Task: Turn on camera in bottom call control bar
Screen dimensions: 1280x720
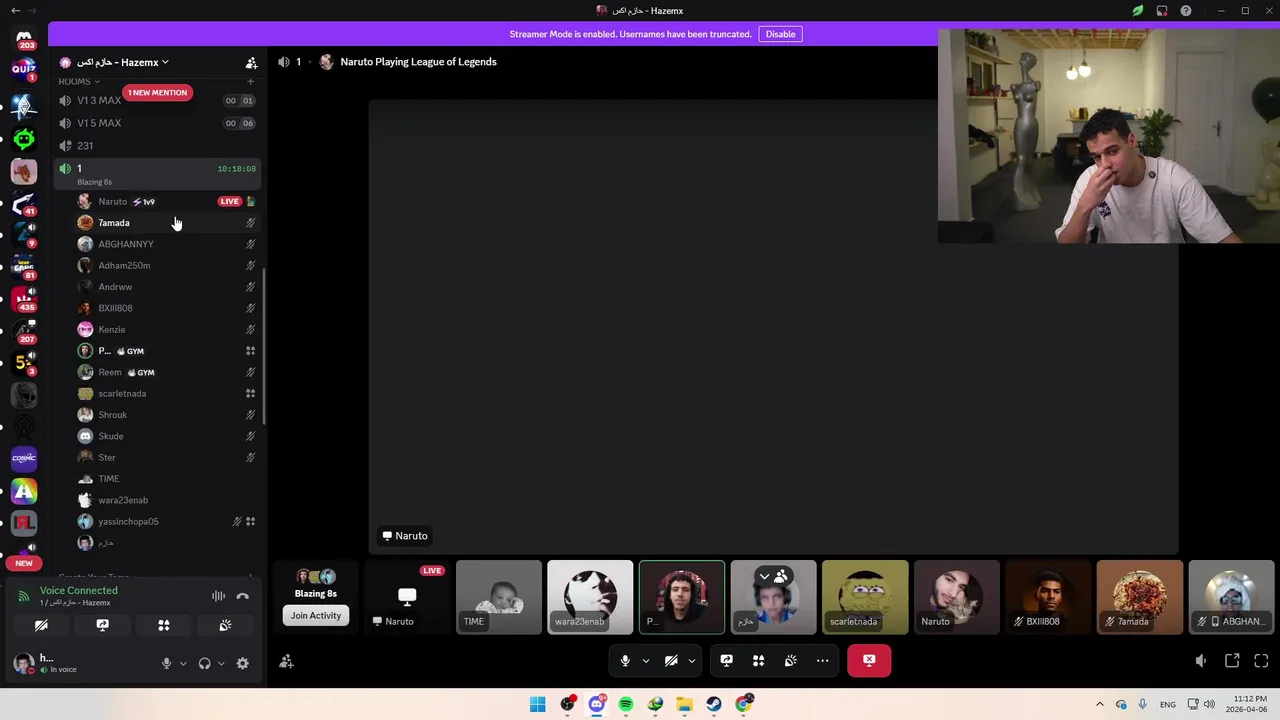Action: [x=671, y=660]
